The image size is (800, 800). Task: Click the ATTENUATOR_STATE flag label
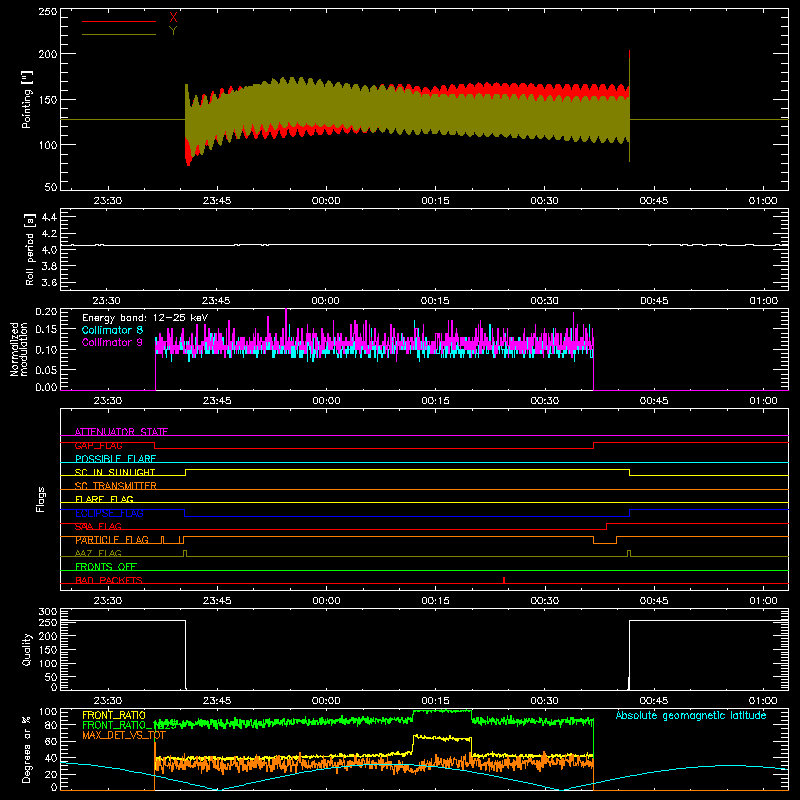(121, 432)
